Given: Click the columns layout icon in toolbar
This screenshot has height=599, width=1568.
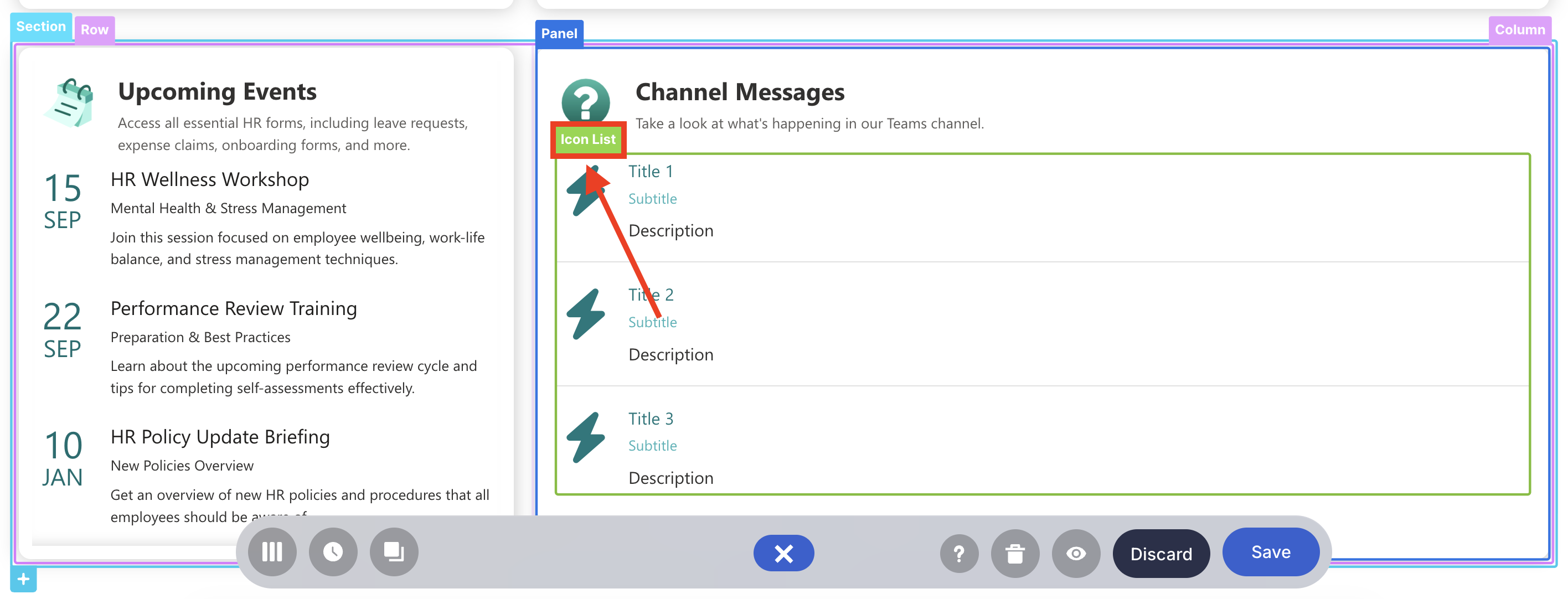Looking at the screenshot, I should point(272,551).
